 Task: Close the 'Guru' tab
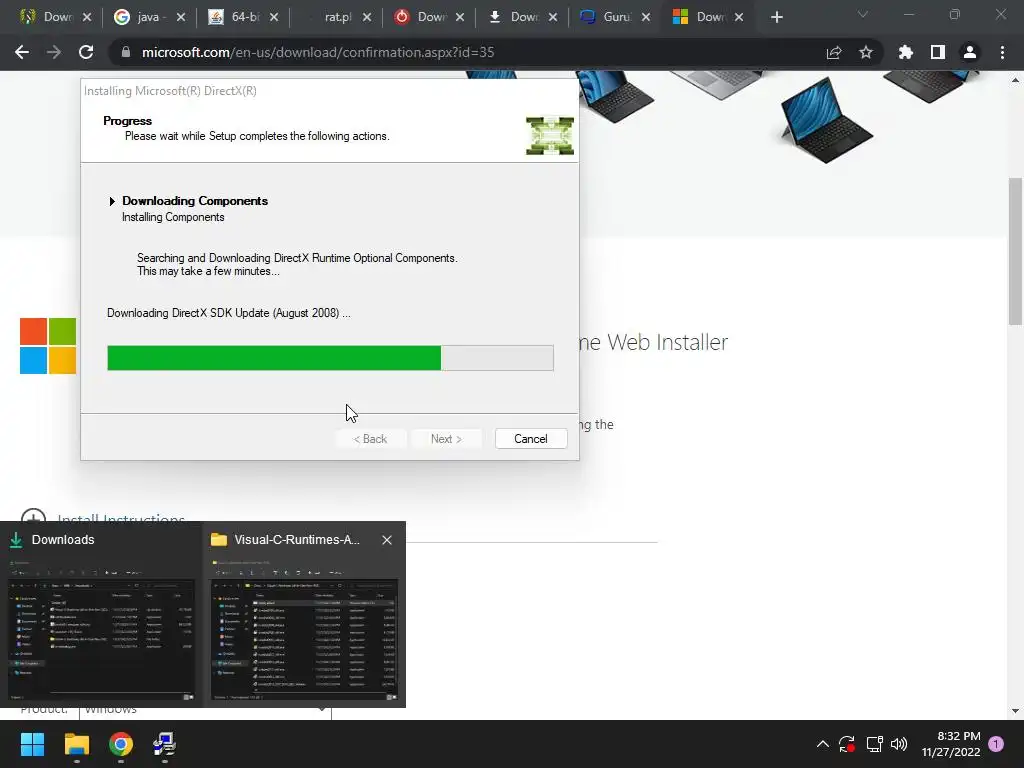click(x=646, y=17)
